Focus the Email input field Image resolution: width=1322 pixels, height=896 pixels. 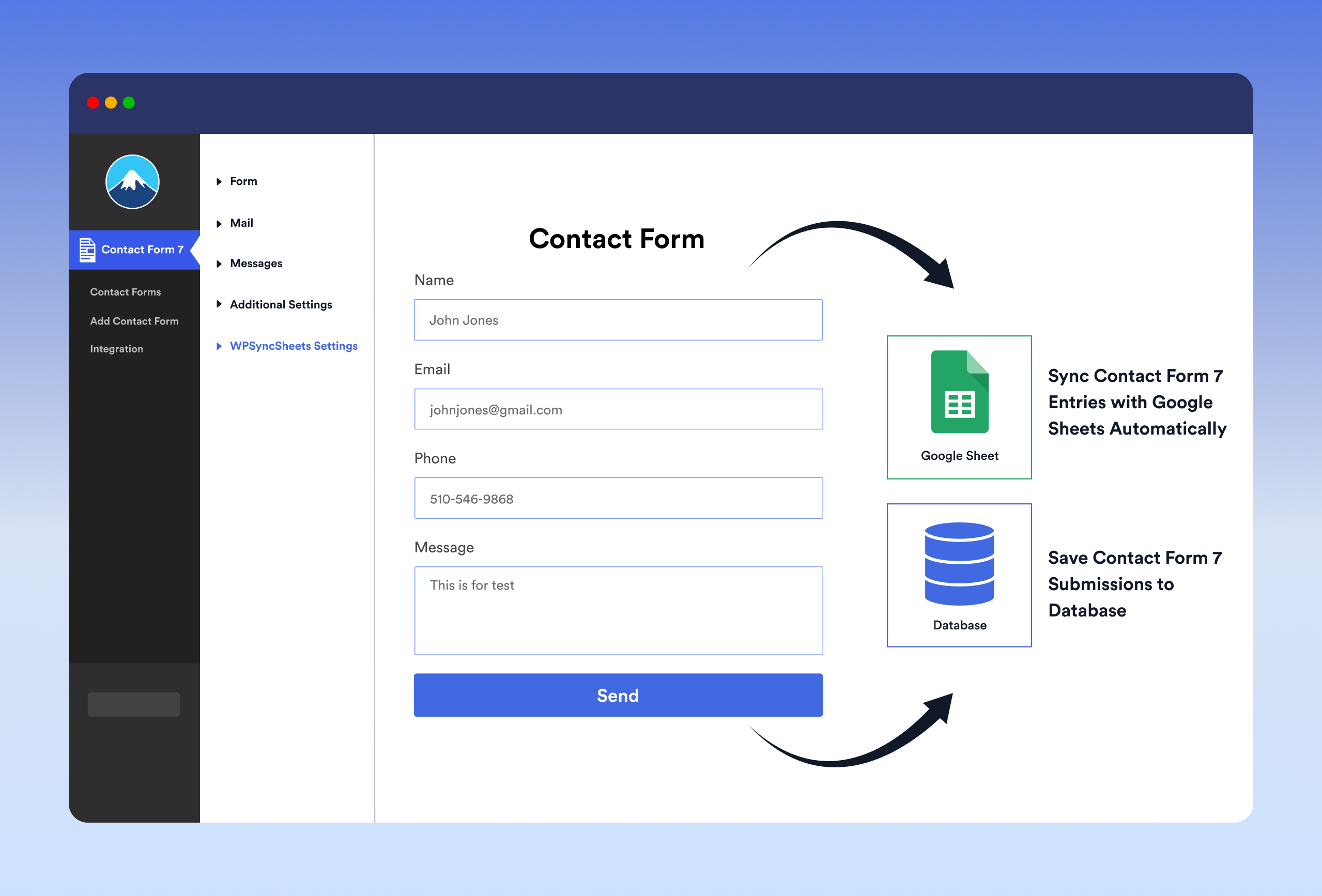618,409
